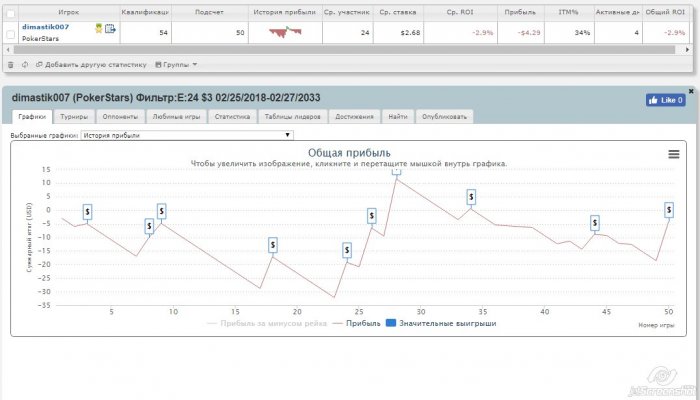
Task: Click the $ marker at game 8
Action: (x=149, y=226)
